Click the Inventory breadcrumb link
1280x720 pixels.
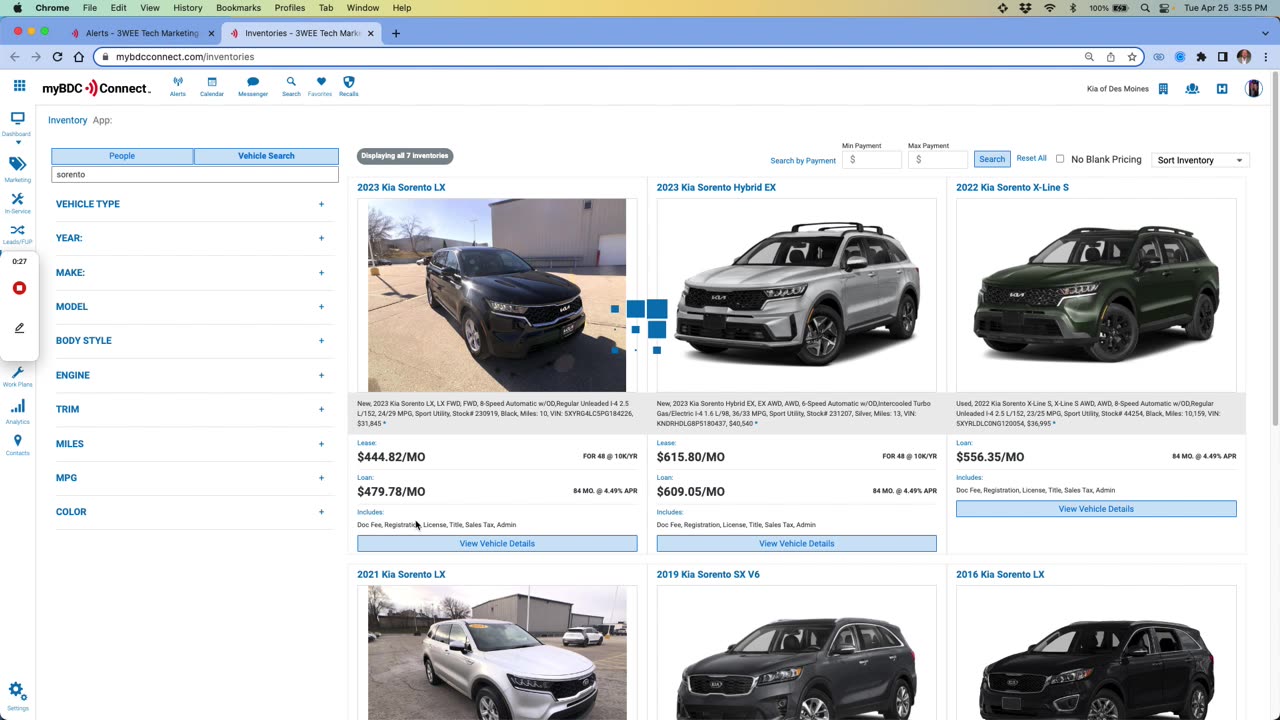click(x=68, y=120)
